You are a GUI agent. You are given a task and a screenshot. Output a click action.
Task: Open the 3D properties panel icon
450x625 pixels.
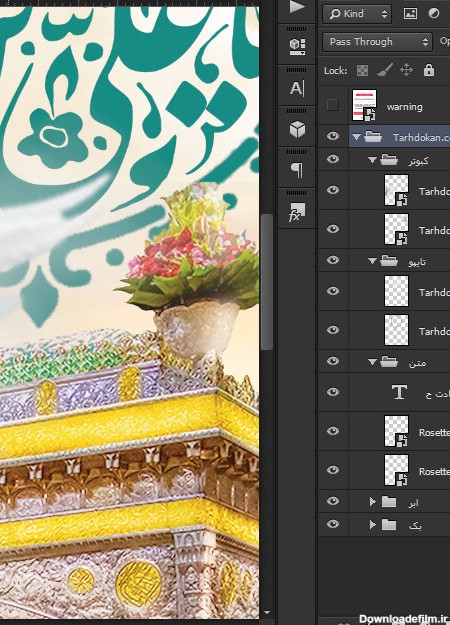click(297, 46)
